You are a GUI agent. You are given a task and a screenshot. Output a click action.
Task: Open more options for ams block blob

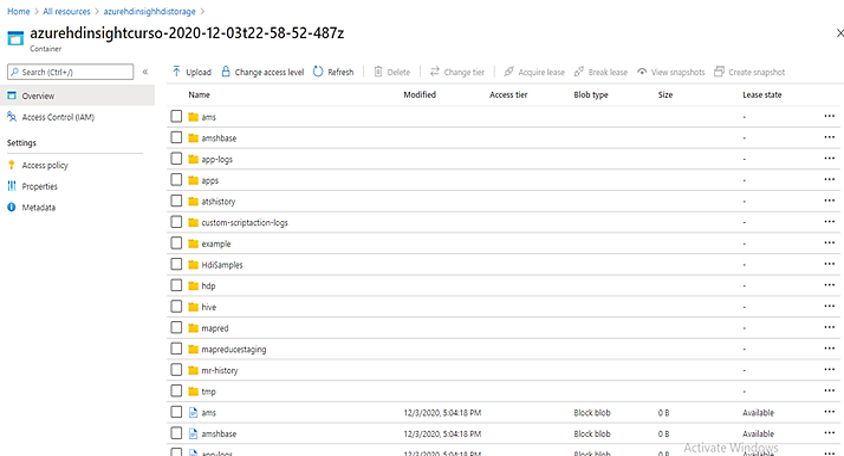pos(829,412)
